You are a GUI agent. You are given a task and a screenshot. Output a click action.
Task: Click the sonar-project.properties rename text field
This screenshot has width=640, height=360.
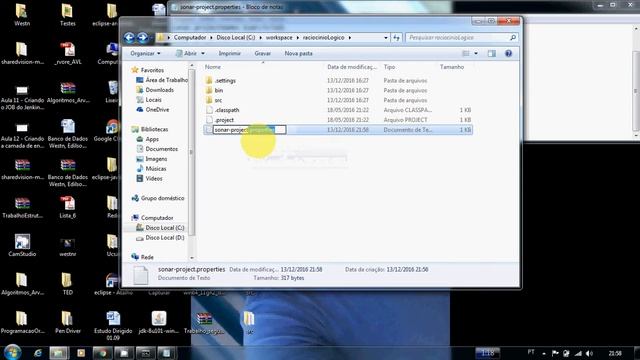coord(249,130)
